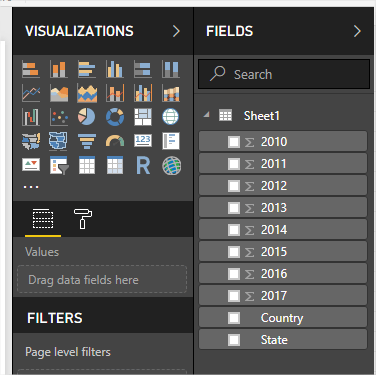Select the 100% Stacked bar chart visual
The image size is (376, 375).
click(x=143, y=69)
